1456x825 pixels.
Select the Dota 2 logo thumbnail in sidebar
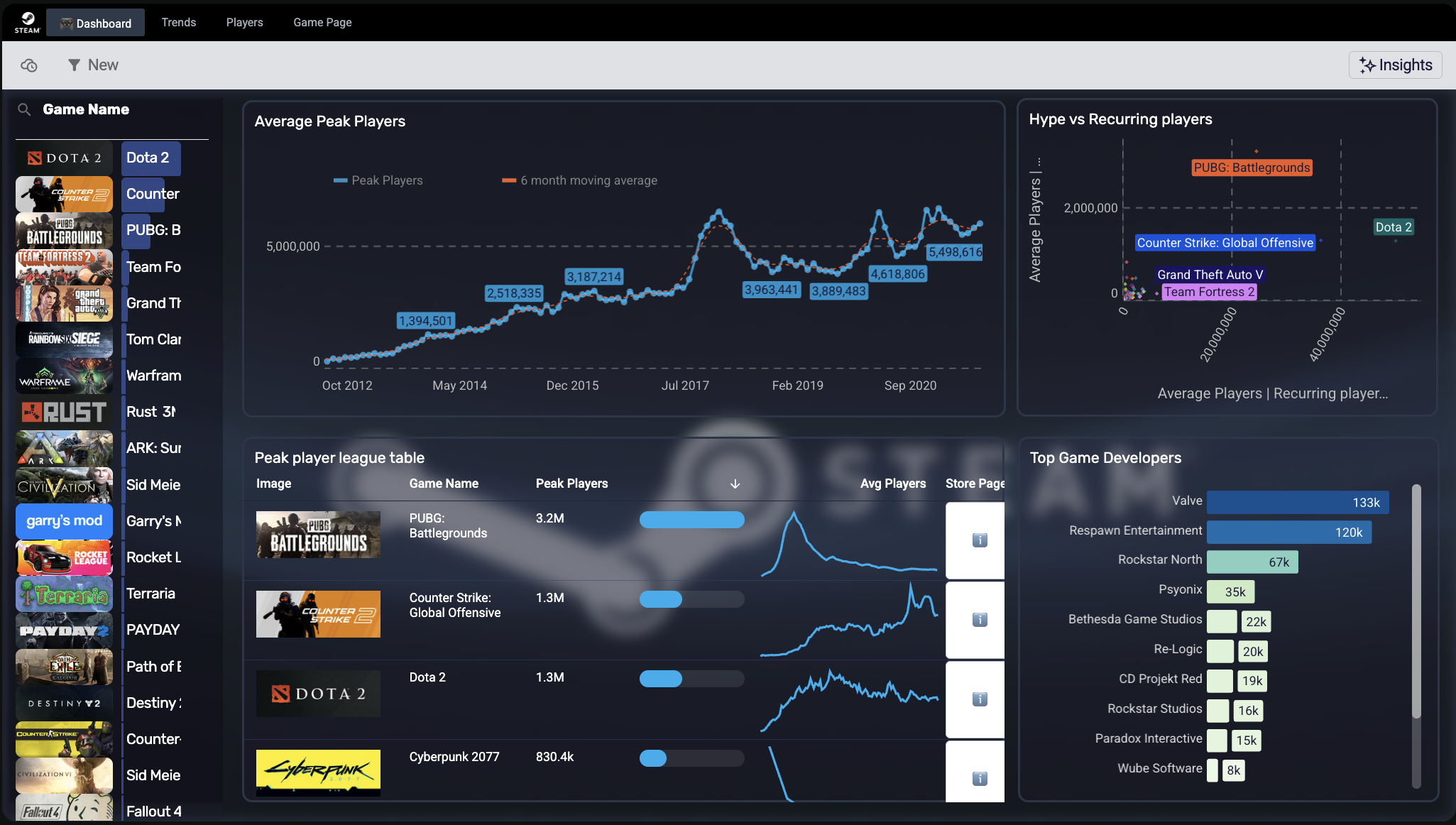tap(64, 158)
